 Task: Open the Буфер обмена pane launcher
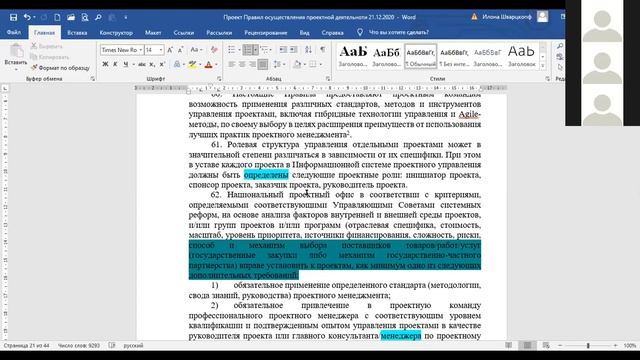tap(93, 78)
